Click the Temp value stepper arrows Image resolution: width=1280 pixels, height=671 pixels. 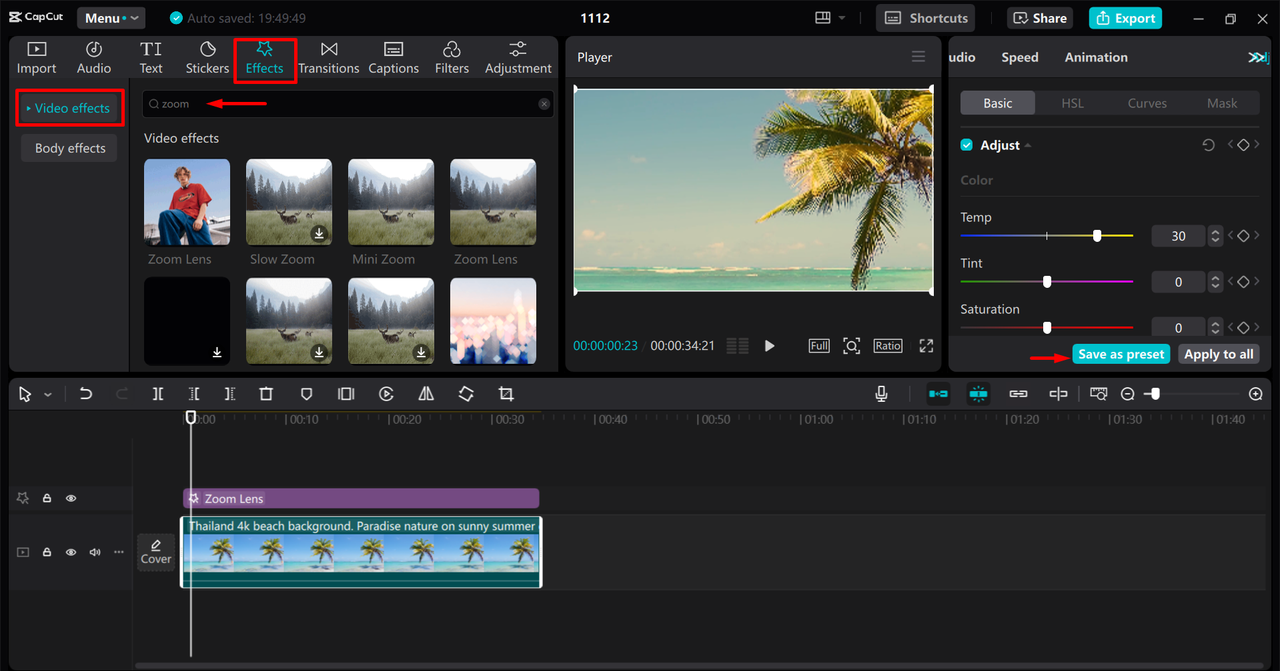point(1215,236)
